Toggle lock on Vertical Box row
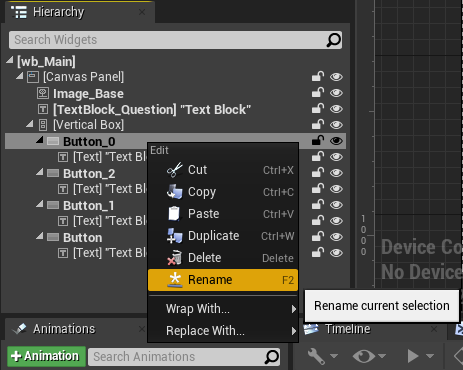463x370 pixels. (318, 125)
